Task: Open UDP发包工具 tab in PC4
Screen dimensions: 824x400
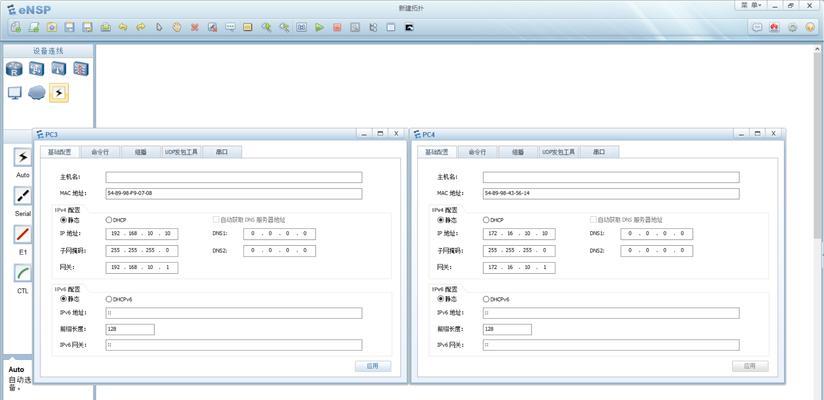Action: 559,152
